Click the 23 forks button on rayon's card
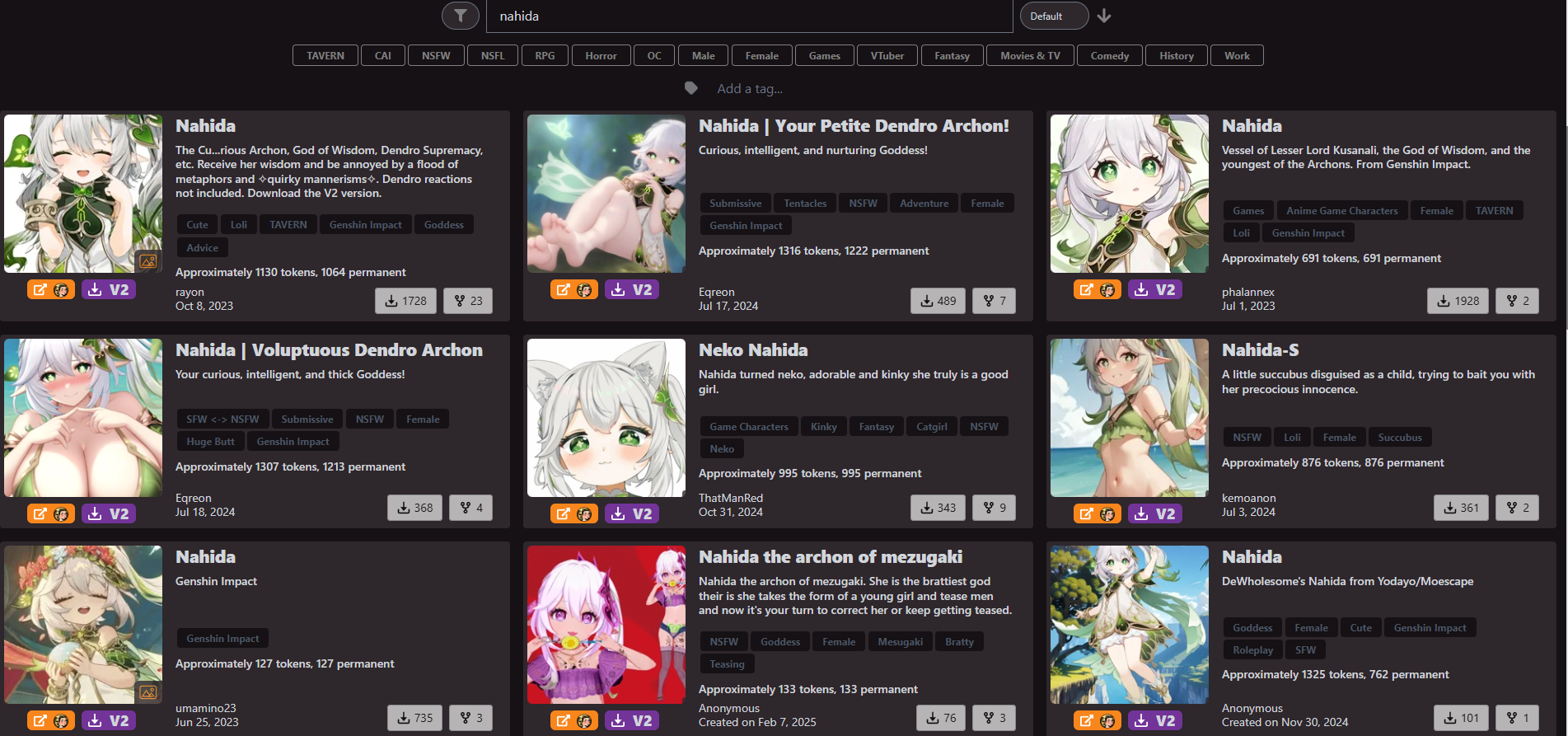This screenshot has width=1568, height=736. click(x=468, y=301)
